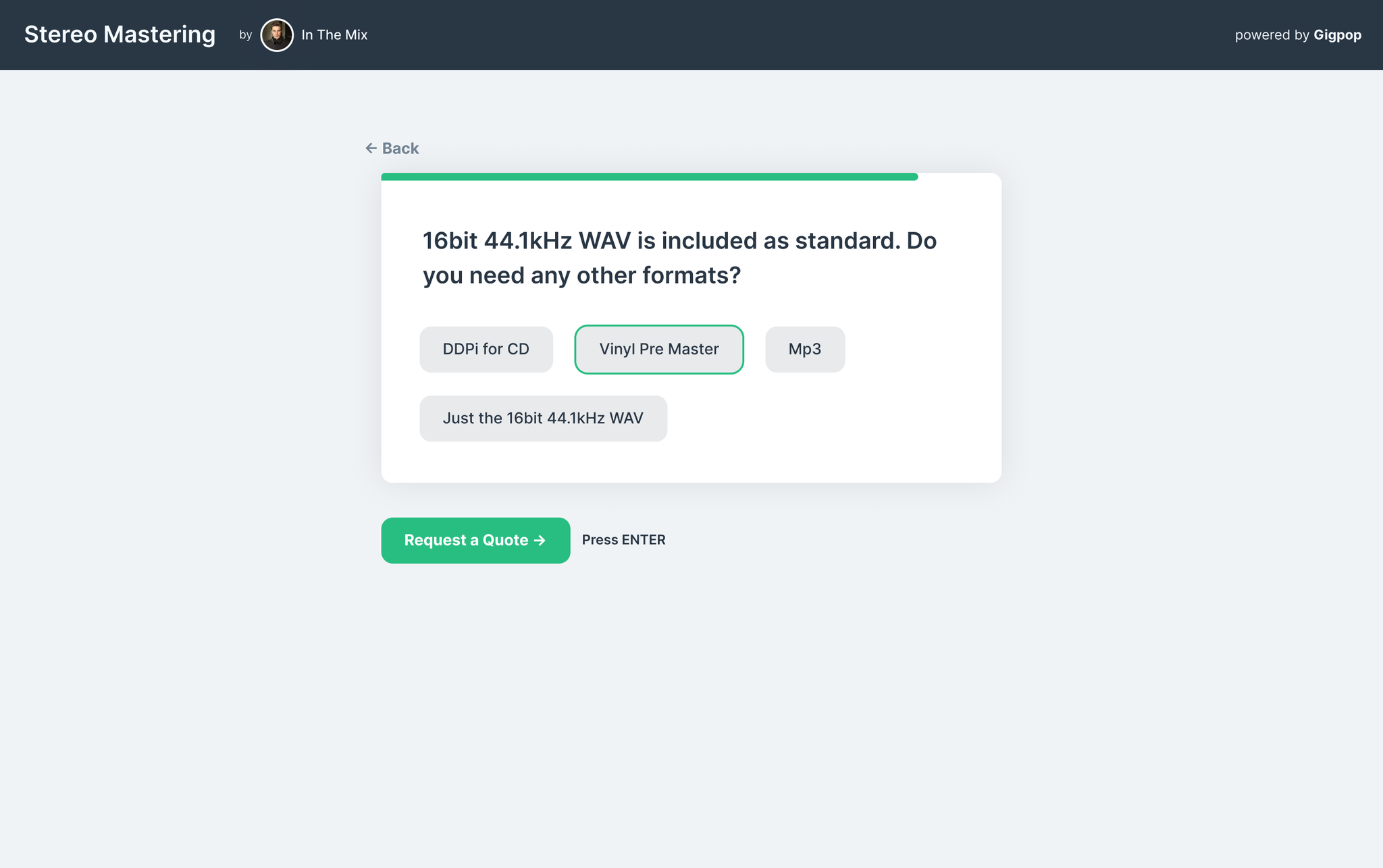
Task: Click the green filled progress bar
Action: [x=648, y=177]
